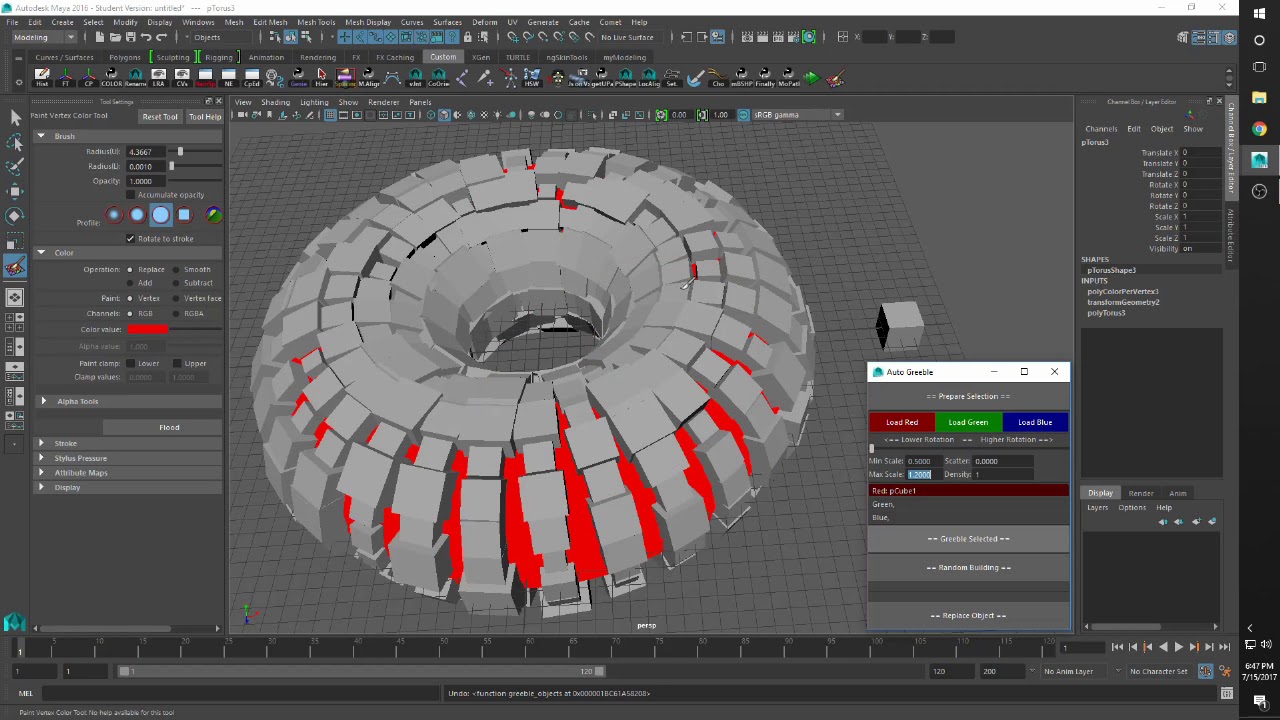Click the red Color value swatch
1280x720 pixels.
point(147,329)
